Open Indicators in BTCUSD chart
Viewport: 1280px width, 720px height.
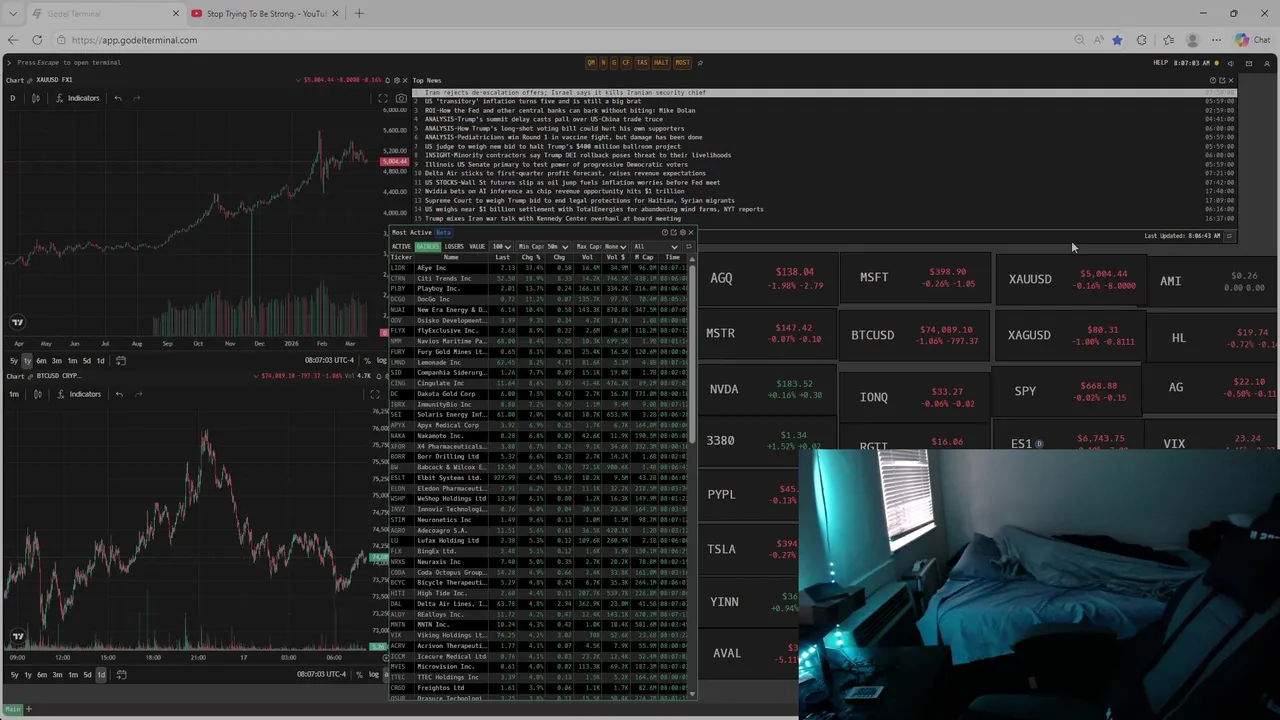tap(79, 394)
